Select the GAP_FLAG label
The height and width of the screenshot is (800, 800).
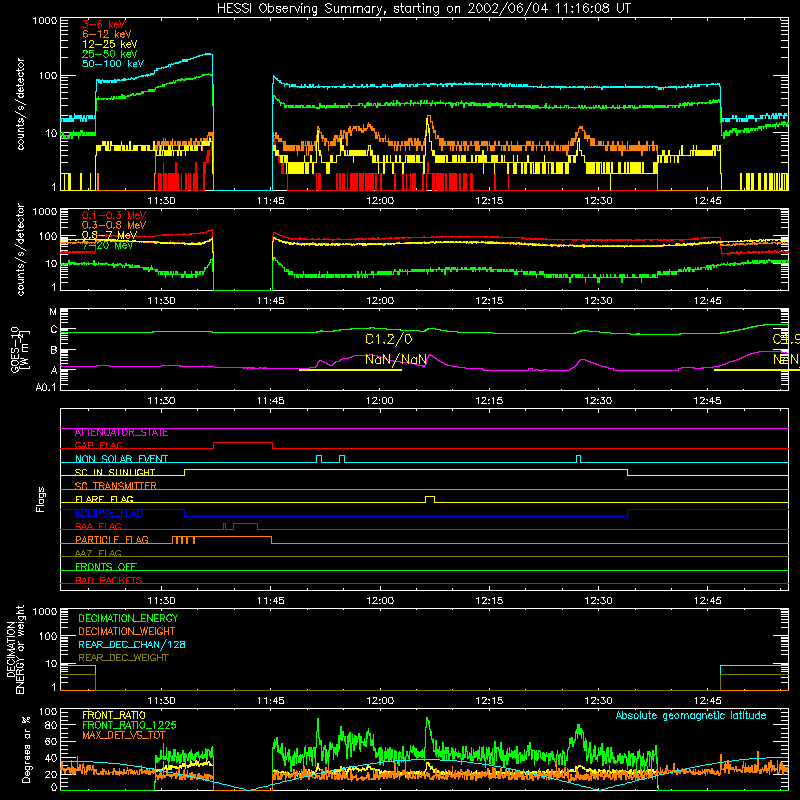tap(98, 445)
